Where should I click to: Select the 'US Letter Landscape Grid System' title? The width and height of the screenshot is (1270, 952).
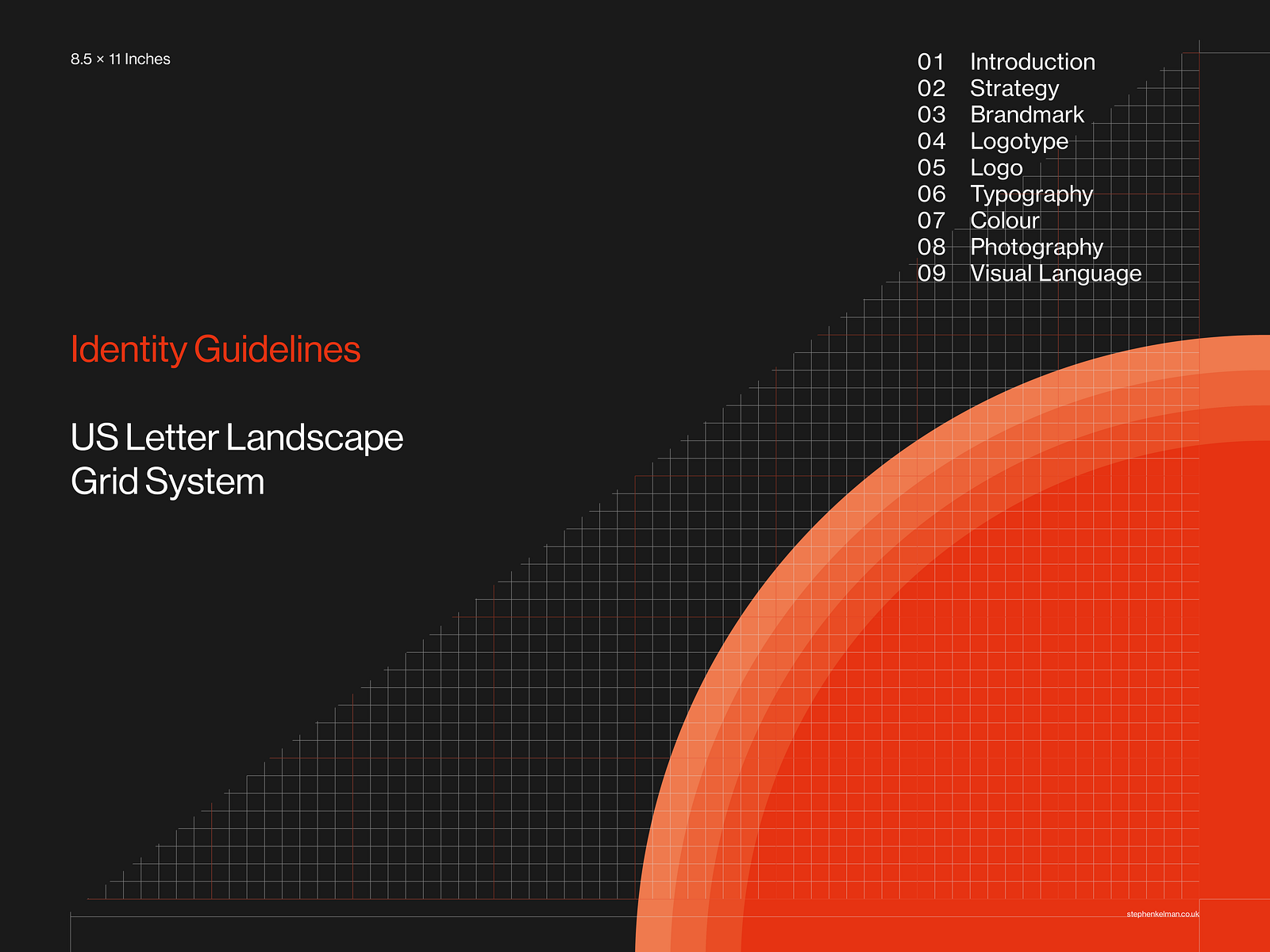237,457
